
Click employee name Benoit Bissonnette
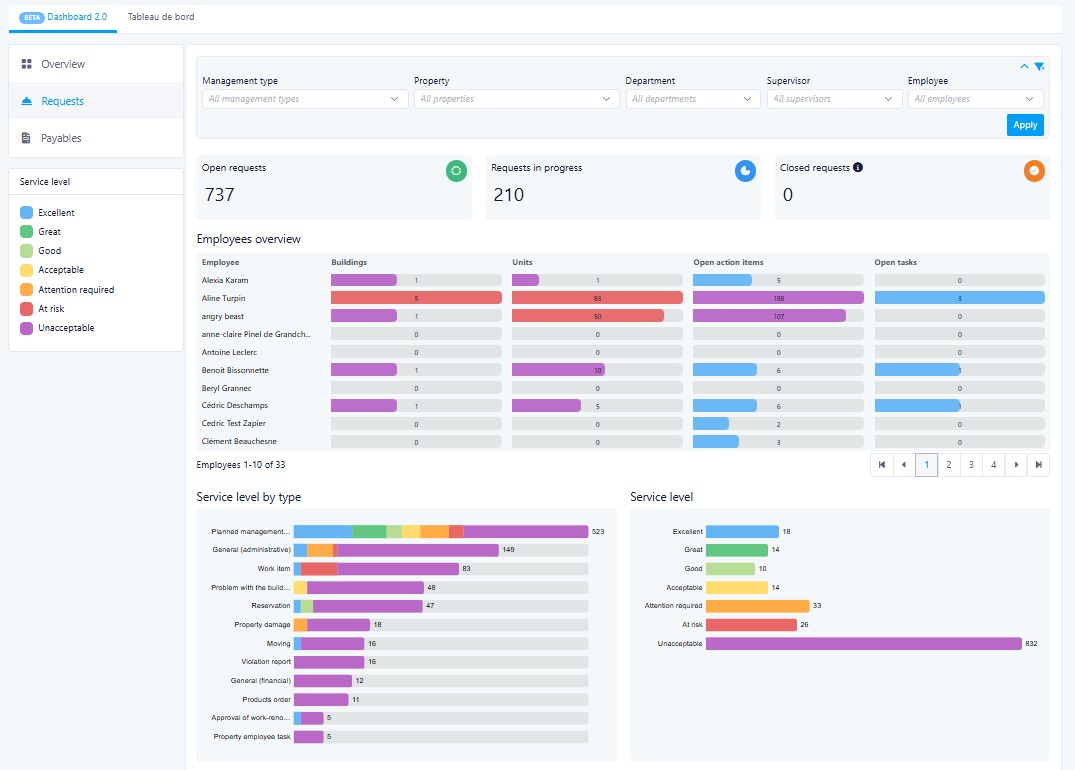pos(235,370)
